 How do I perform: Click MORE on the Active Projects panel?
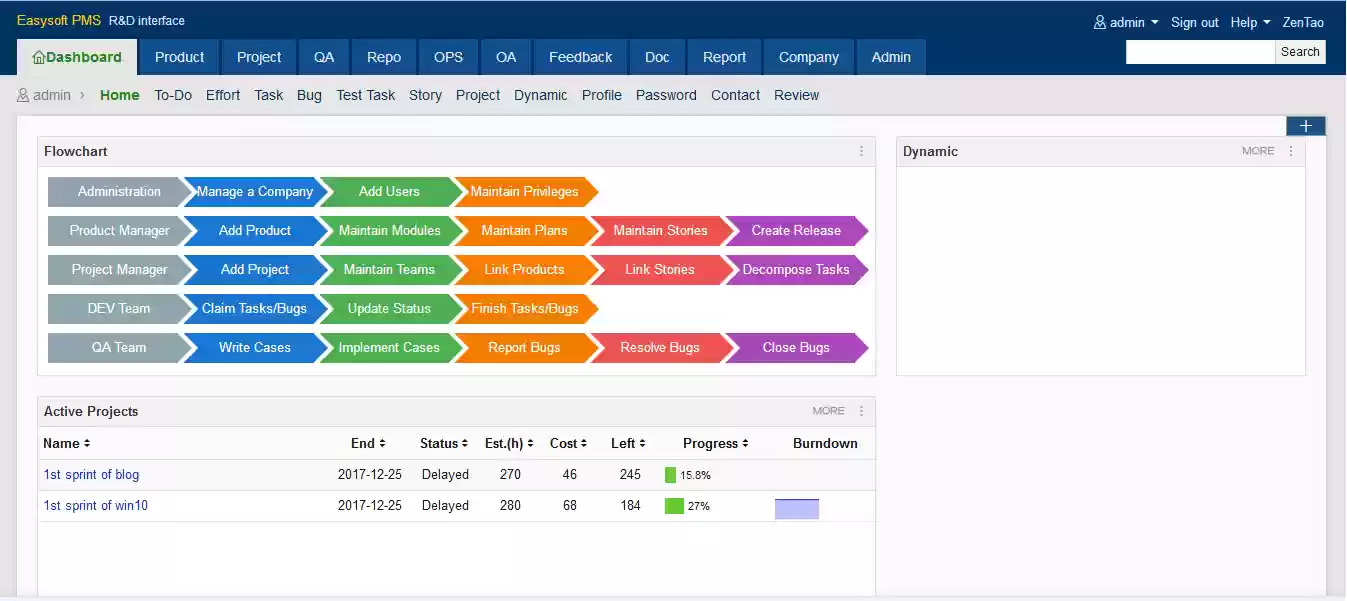pyautogui.click(x=827, y=410)
